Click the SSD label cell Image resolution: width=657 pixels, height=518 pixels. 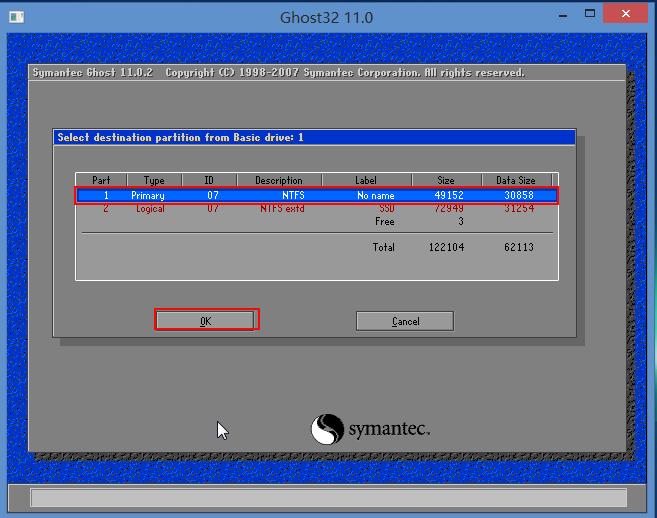tap(387, 208)
